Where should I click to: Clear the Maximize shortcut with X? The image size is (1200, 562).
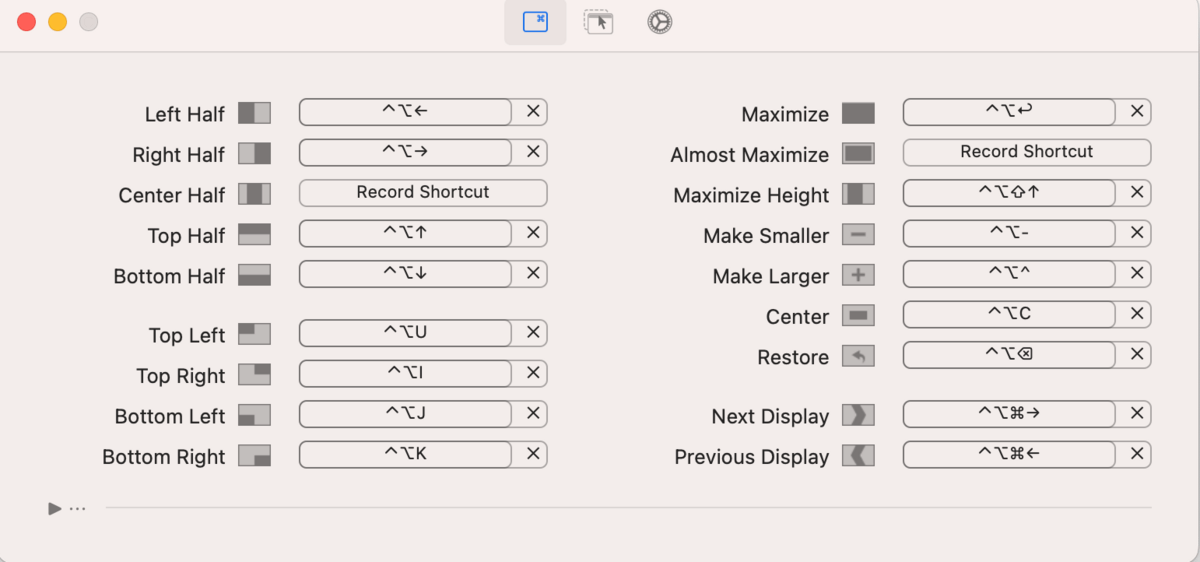point(1137,111)
